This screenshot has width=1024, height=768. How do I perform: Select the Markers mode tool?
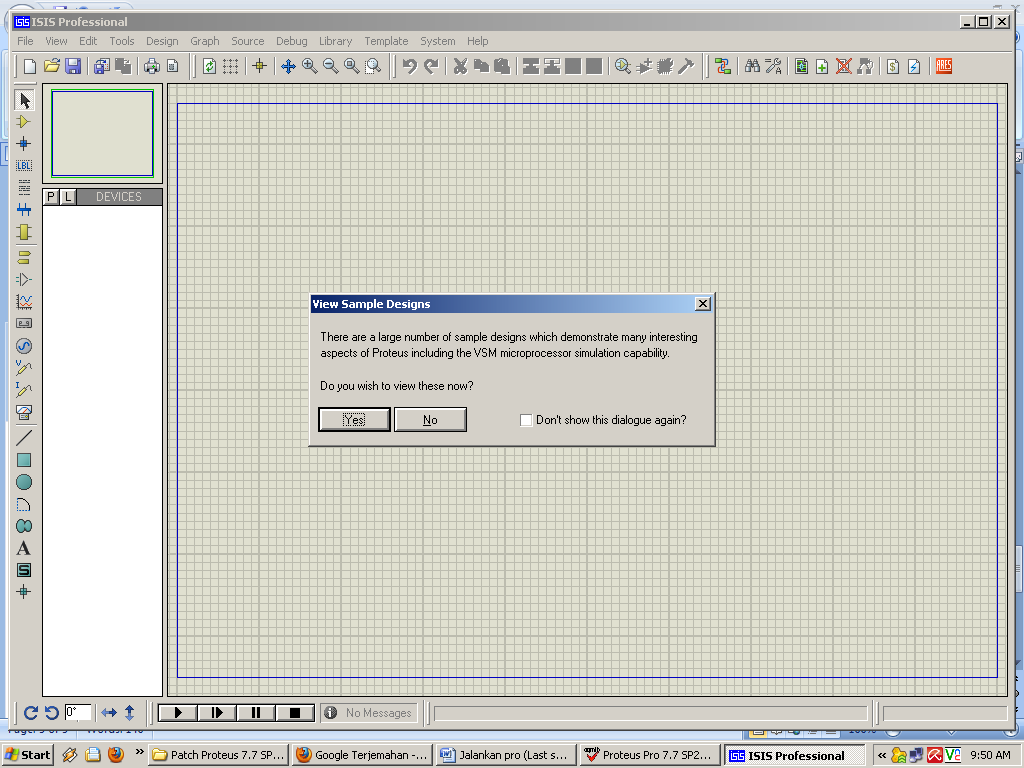pos(24,592)
